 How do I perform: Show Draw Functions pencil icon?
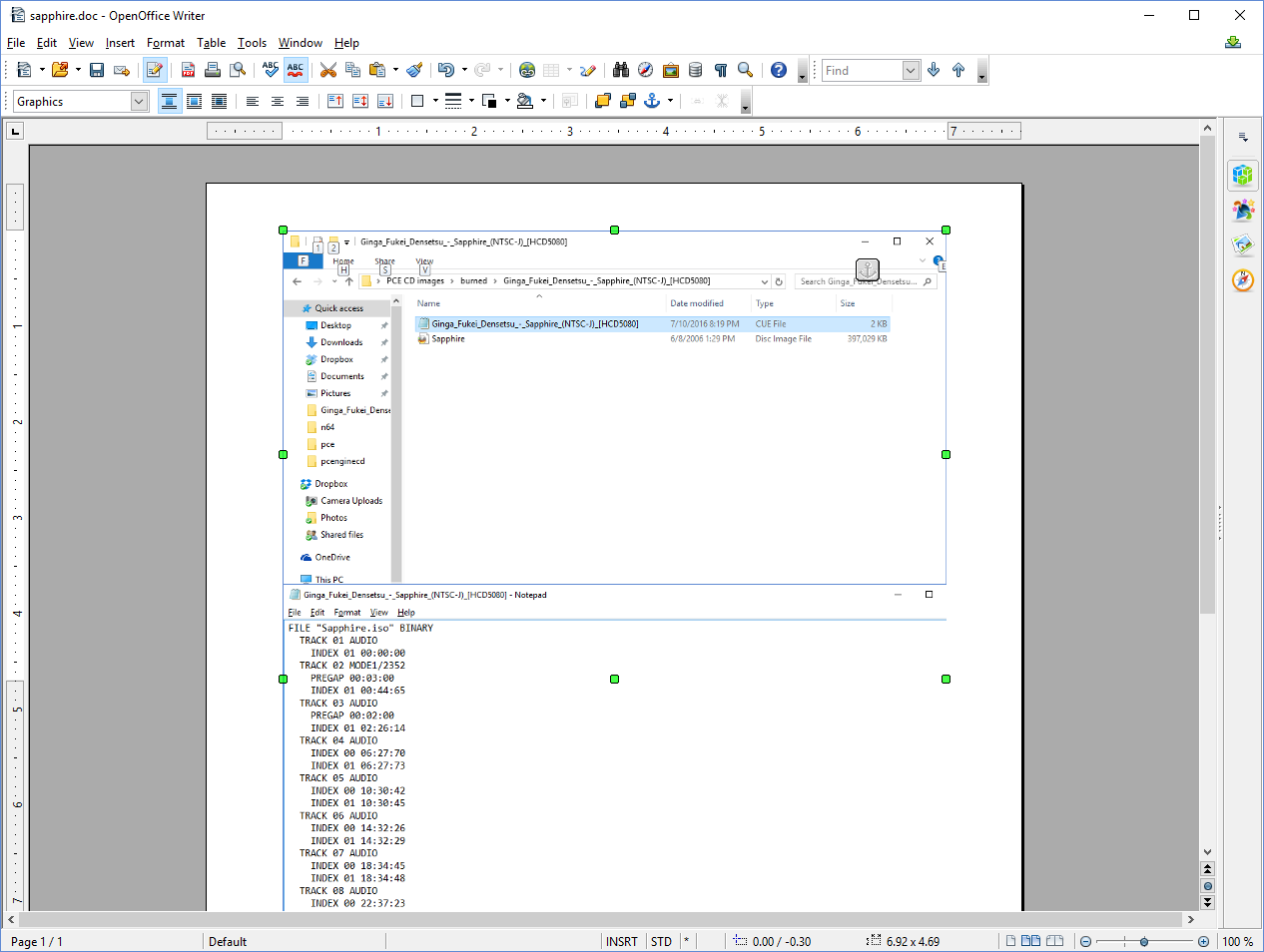(x=588, y=70)
